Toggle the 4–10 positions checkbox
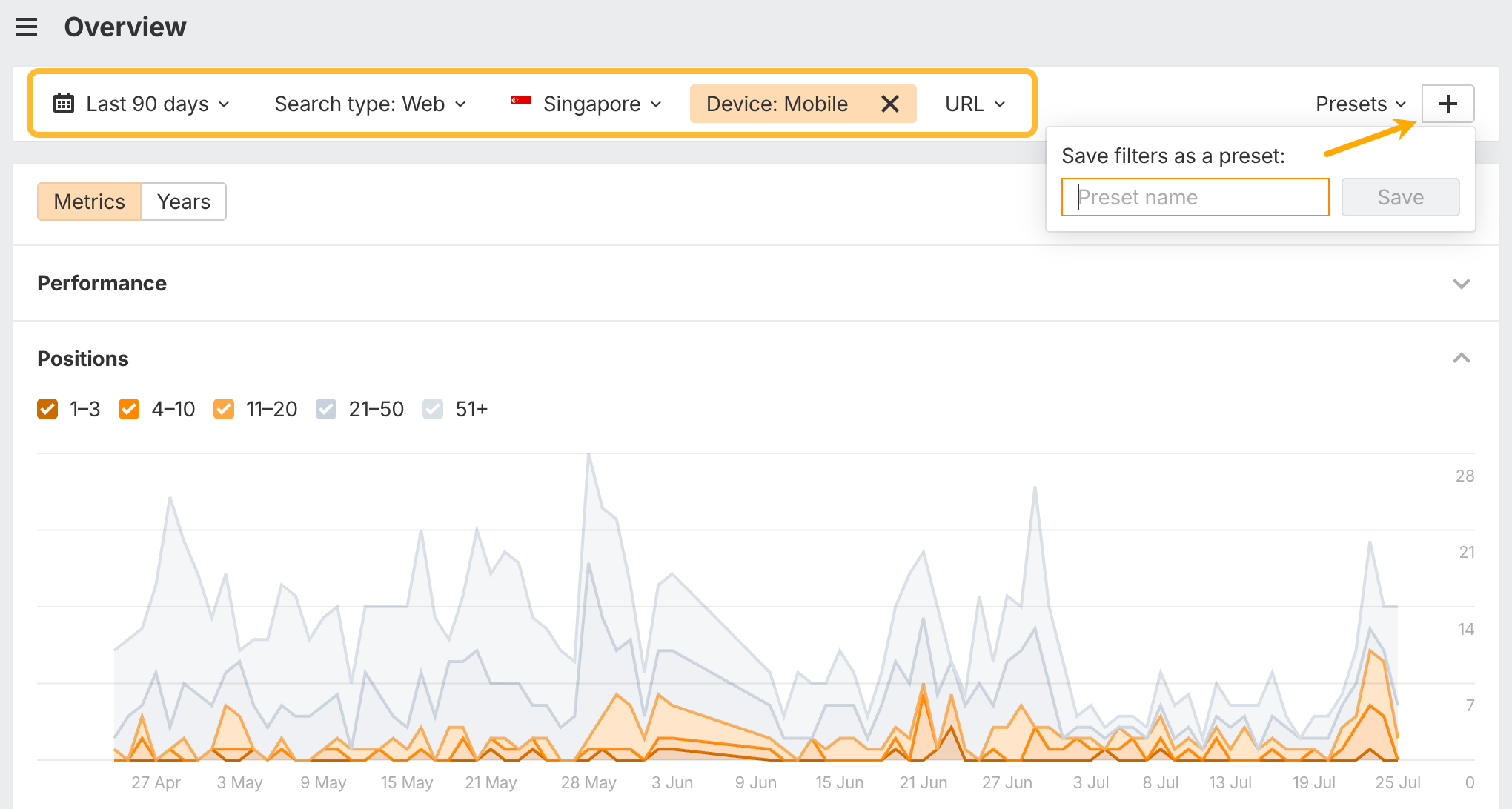The height and width of the screenshot is (809, 1512). (x=129, y=409)
